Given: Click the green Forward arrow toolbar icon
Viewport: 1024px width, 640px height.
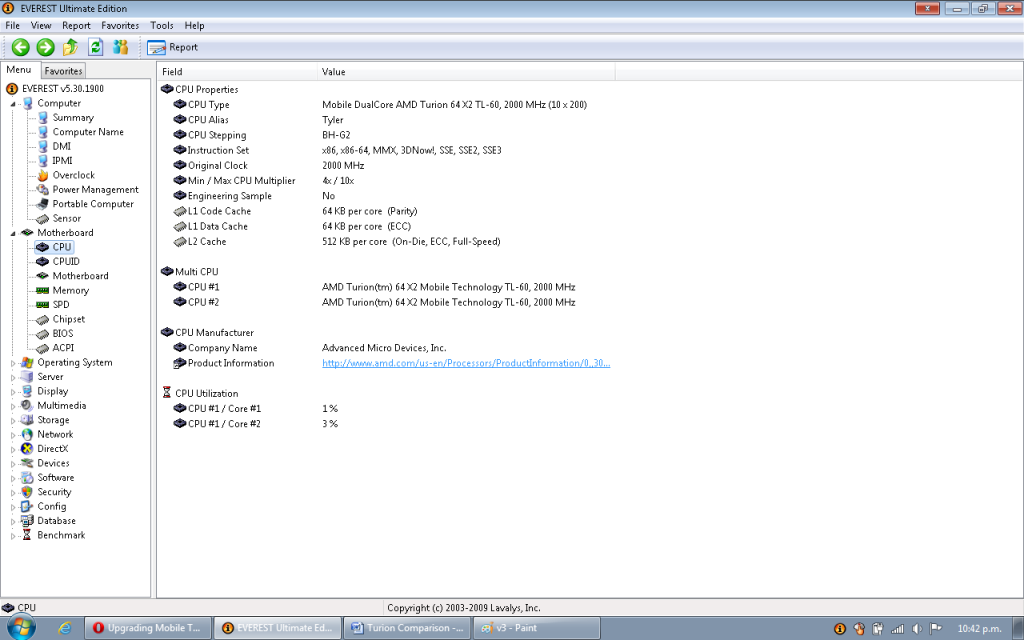Looking at the screenshot, I should tap(46, 47).
